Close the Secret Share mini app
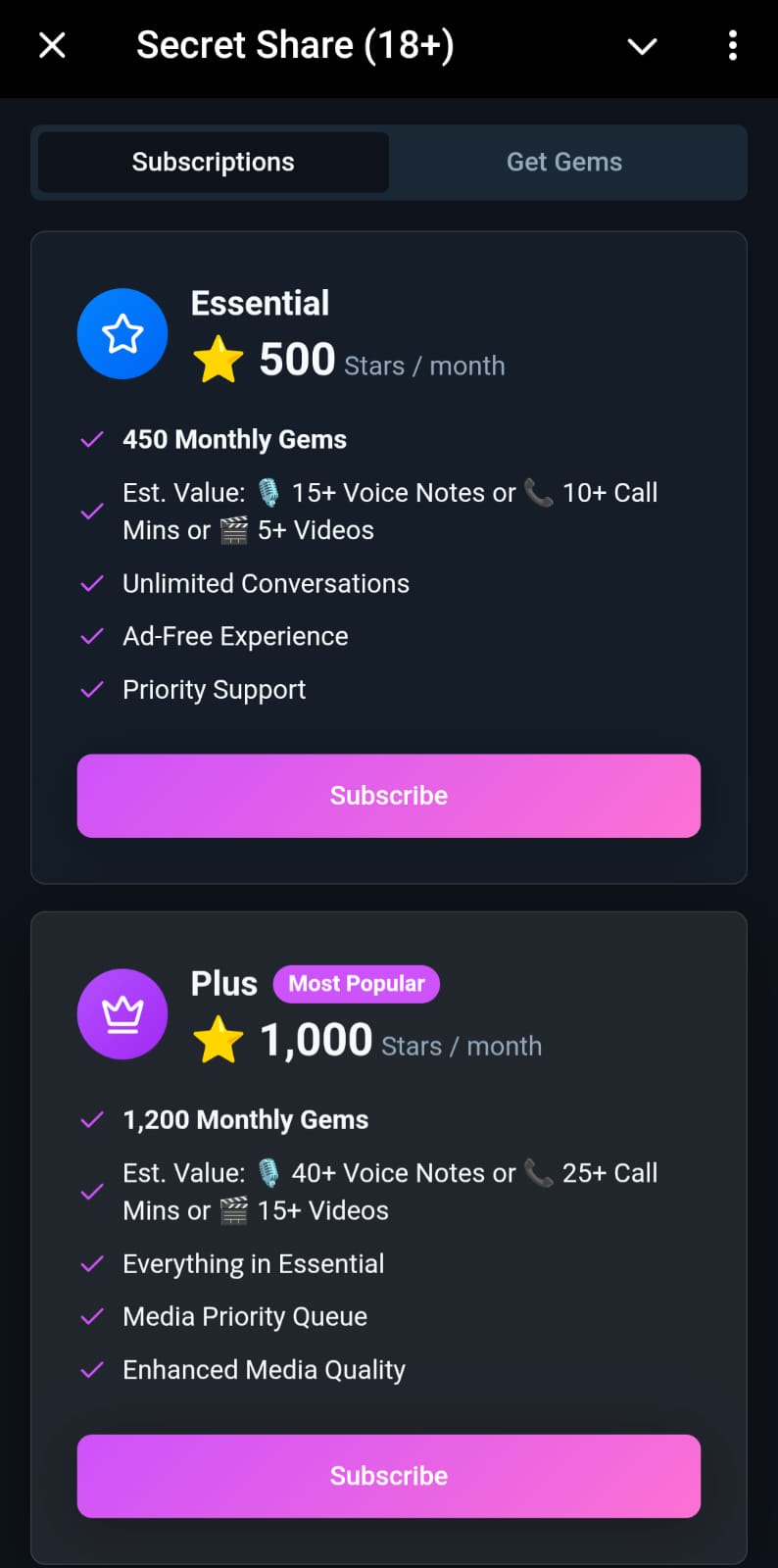This screenshot has width=778, height=1568. [x=52, y=45]
